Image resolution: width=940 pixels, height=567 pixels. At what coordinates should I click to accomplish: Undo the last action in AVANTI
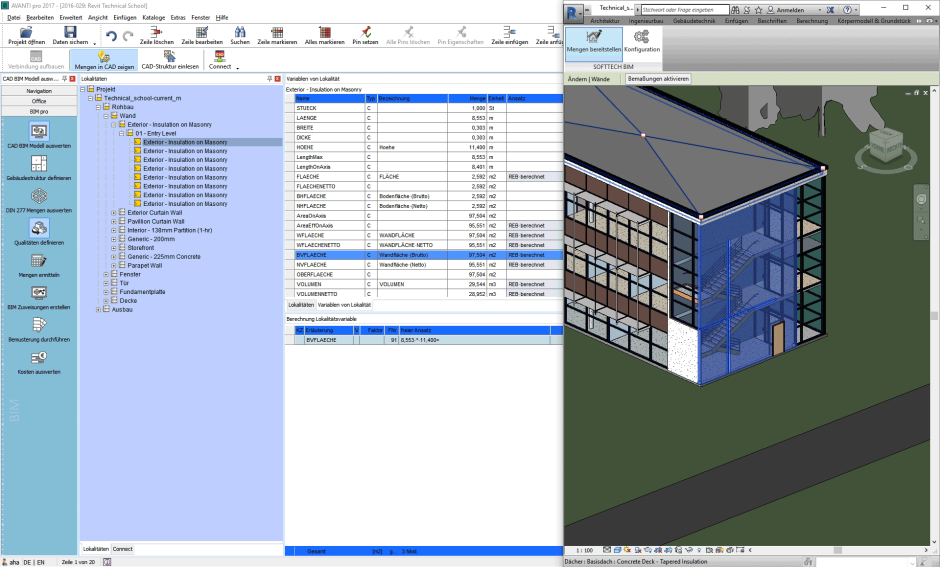click(x=111, y=36)
